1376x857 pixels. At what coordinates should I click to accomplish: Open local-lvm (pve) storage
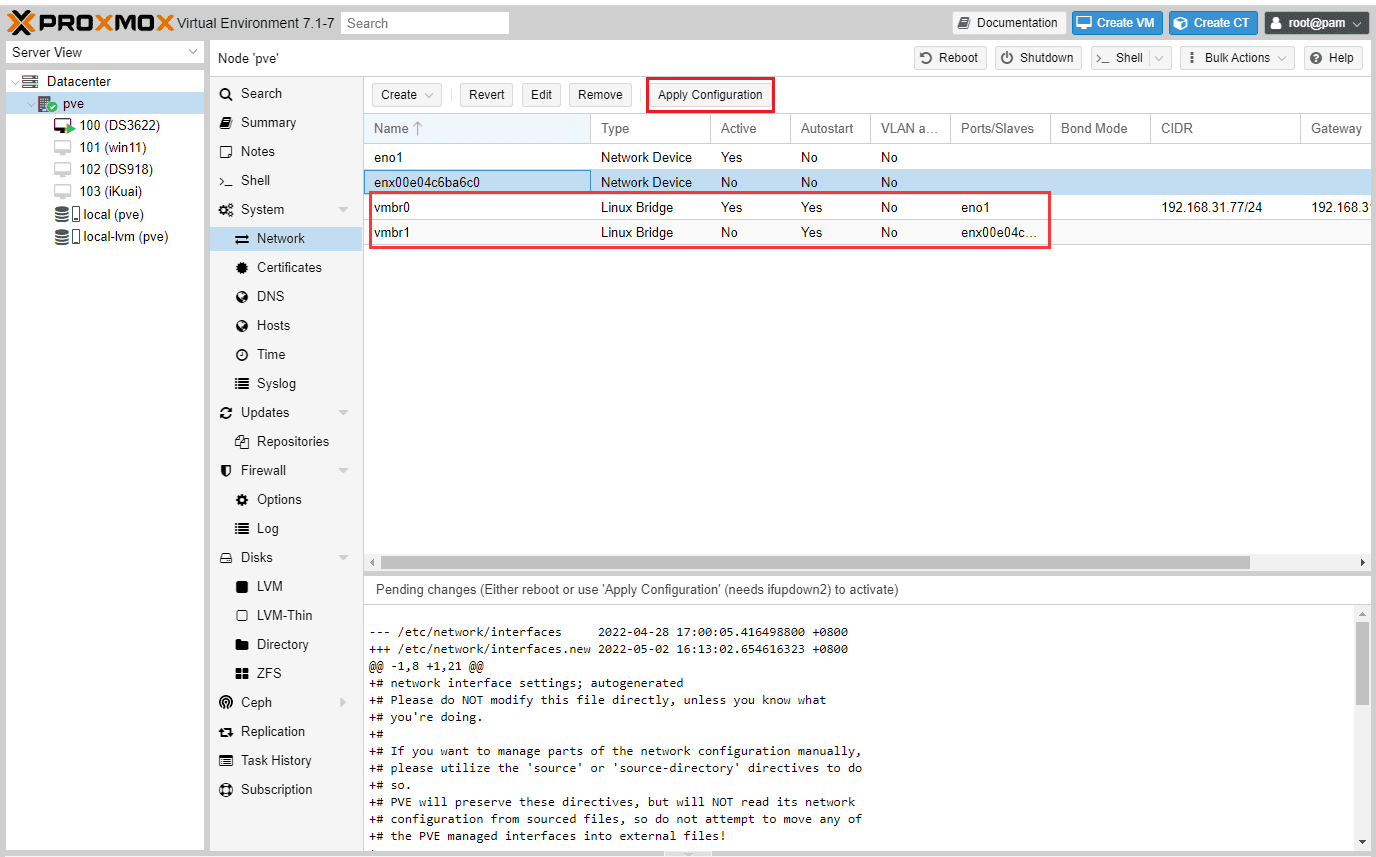111,237
